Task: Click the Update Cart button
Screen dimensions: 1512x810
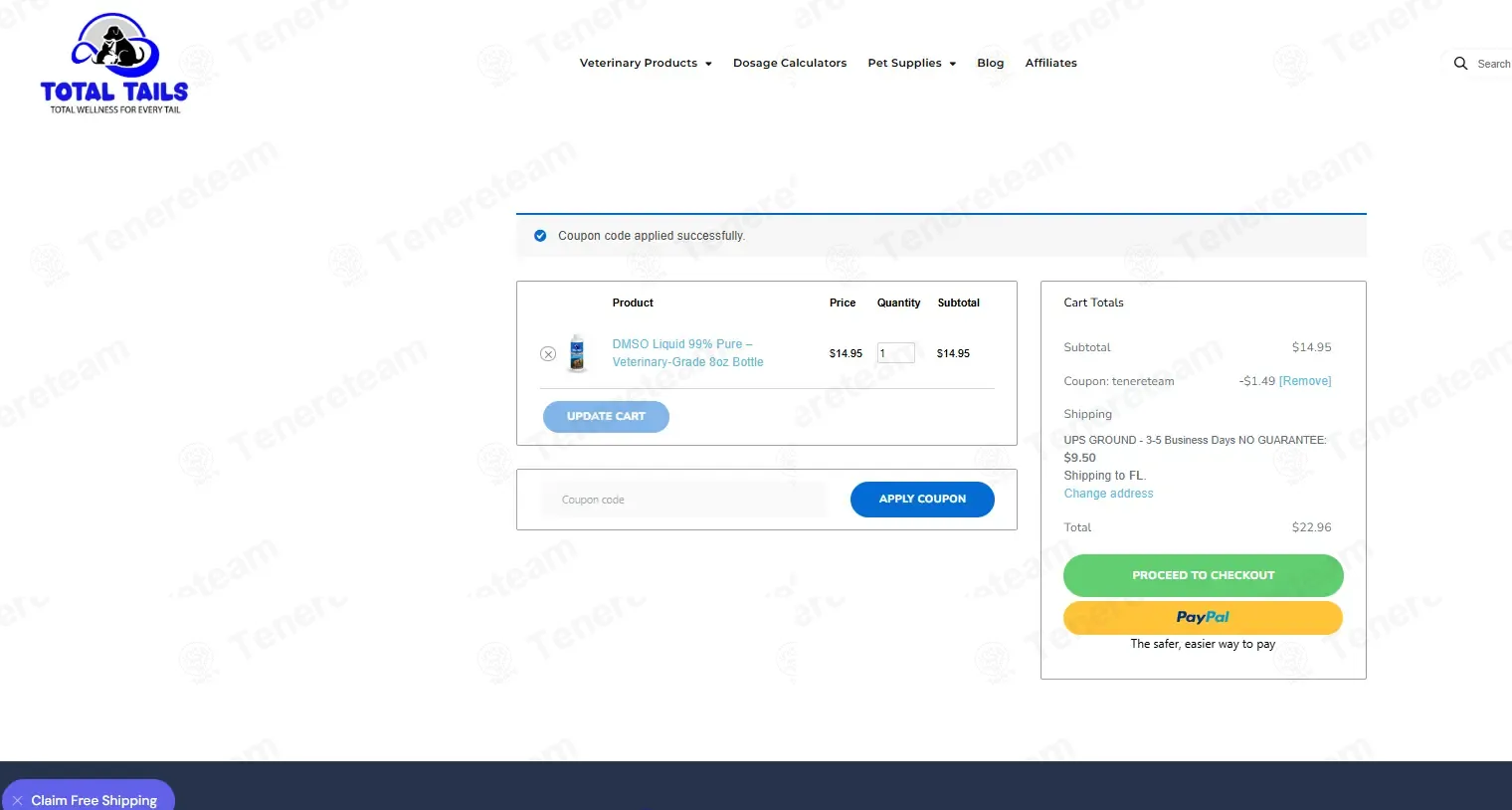Action: (x=606, y=416)
